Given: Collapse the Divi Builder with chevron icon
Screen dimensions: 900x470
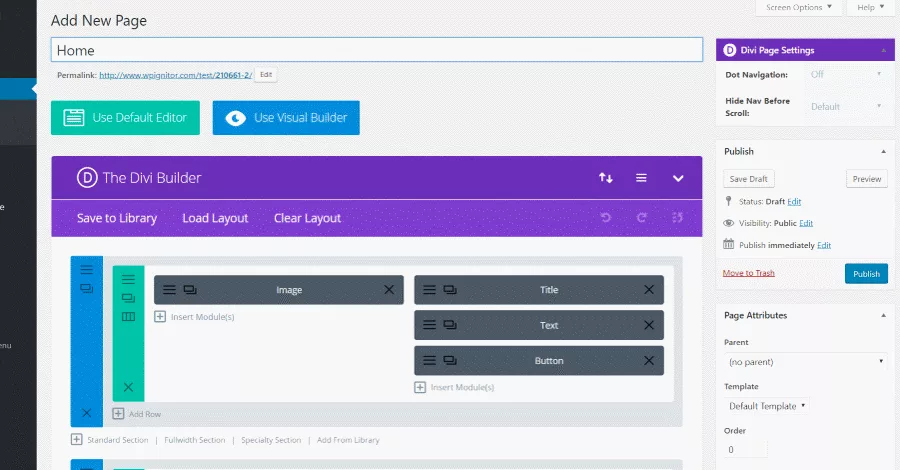Looking at the screenshot, I should (678, 178).
